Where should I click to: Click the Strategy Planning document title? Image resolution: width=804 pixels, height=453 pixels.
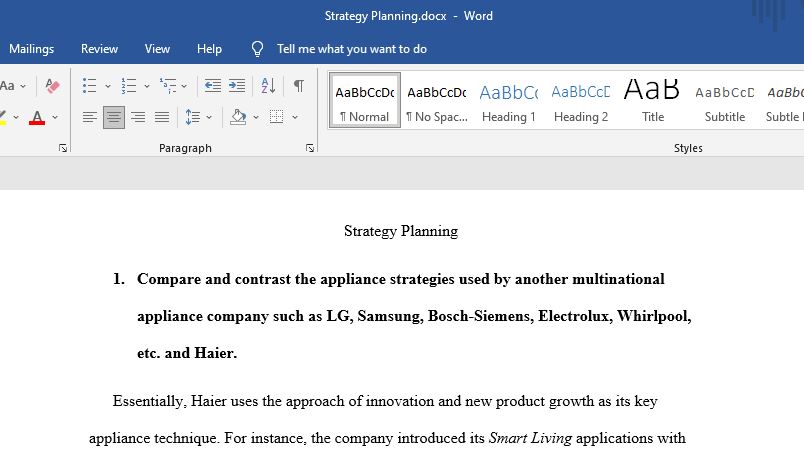[401, 231]
